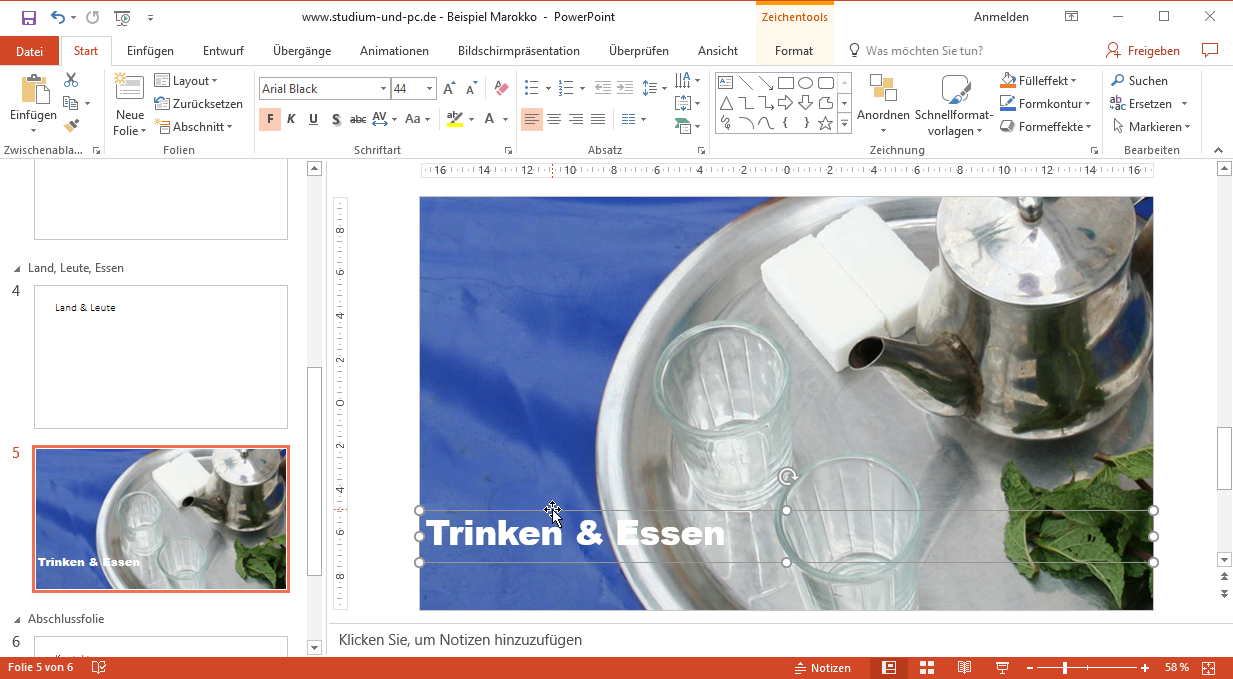Switch to the Einfügen tab

click(150, 51)
